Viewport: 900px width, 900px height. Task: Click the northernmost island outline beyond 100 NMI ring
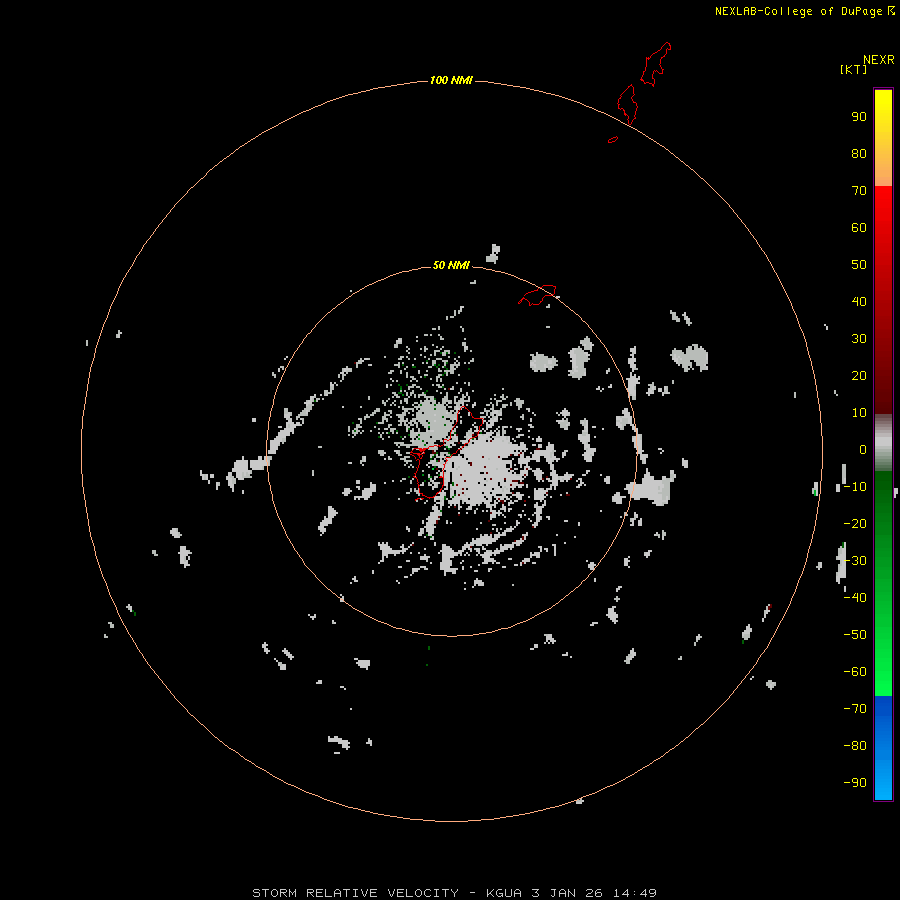655,64
